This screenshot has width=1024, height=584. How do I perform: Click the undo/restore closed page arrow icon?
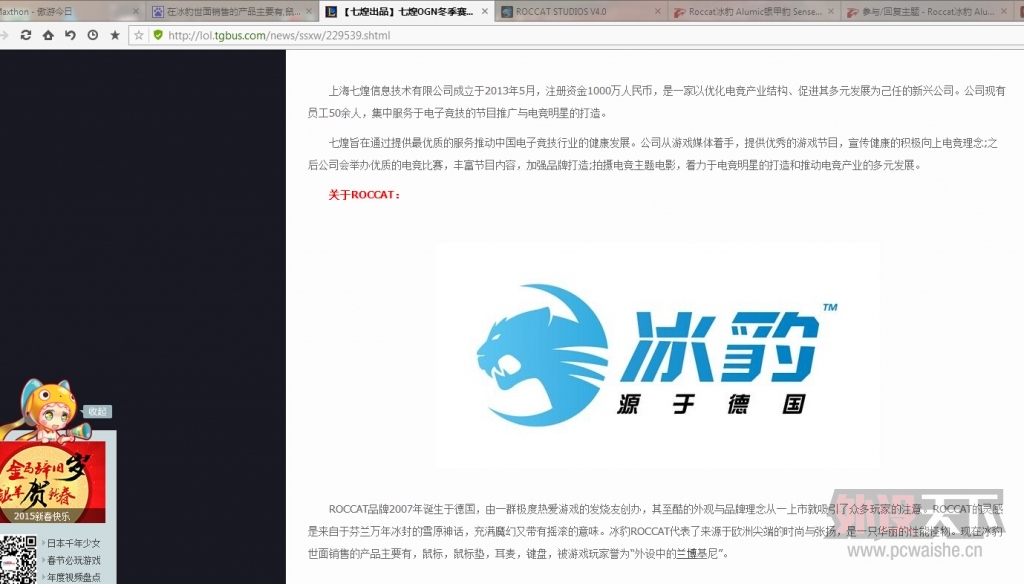[x=71, y=35]
